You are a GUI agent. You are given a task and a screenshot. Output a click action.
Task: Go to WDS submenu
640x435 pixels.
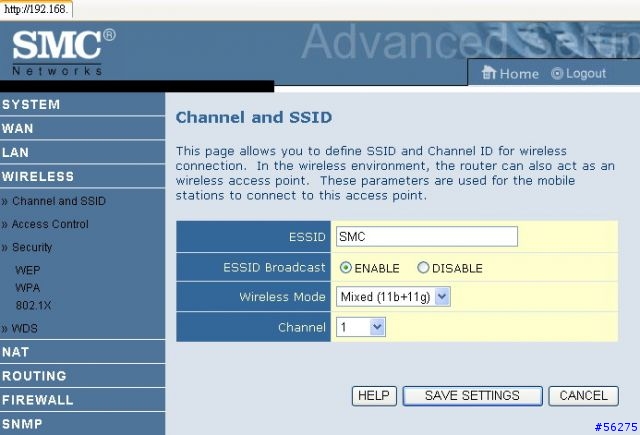coord(24,328)
